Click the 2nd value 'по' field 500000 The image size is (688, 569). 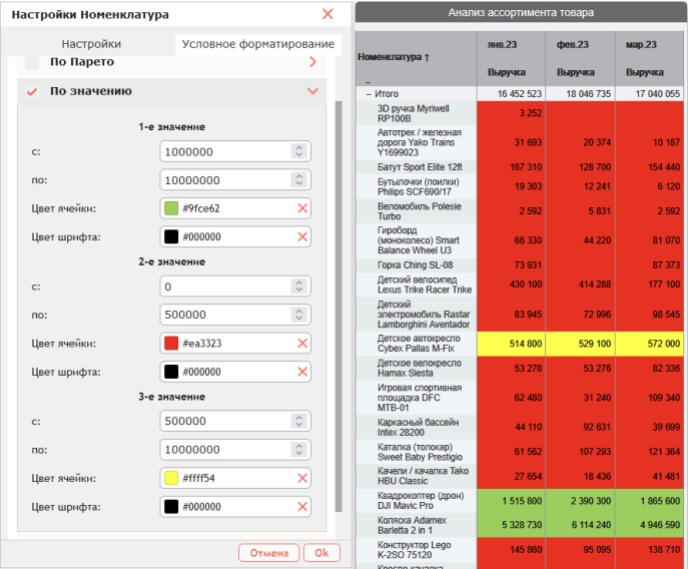(x=235, y=315)
